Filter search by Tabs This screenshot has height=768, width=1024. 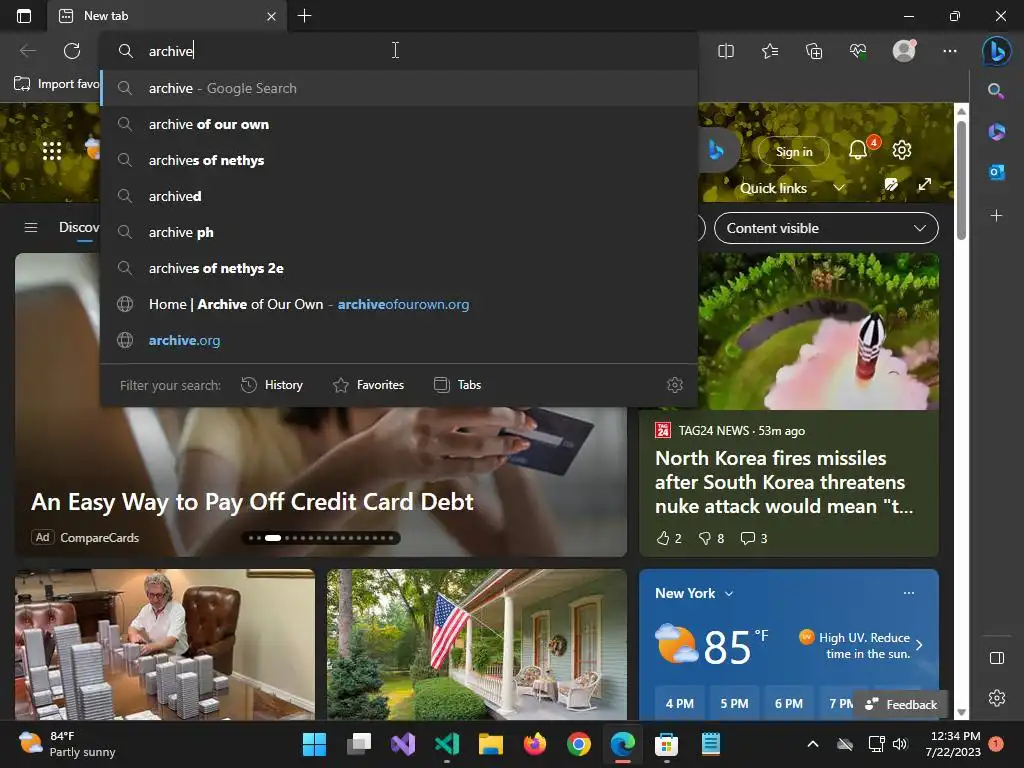coord(457,385)
